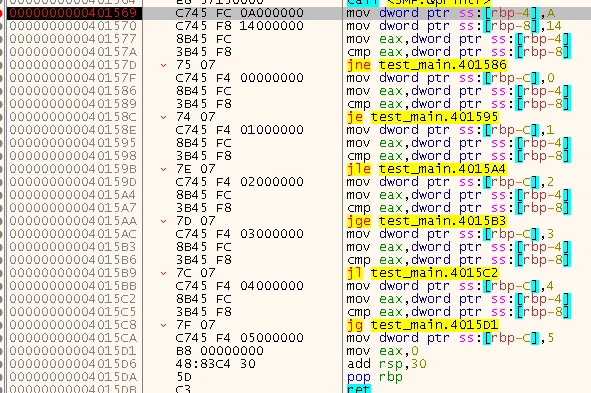The height and width of the screenshot is (393, 591).
Task: Select address 00000000004015C2
Action: pos(73,299)
